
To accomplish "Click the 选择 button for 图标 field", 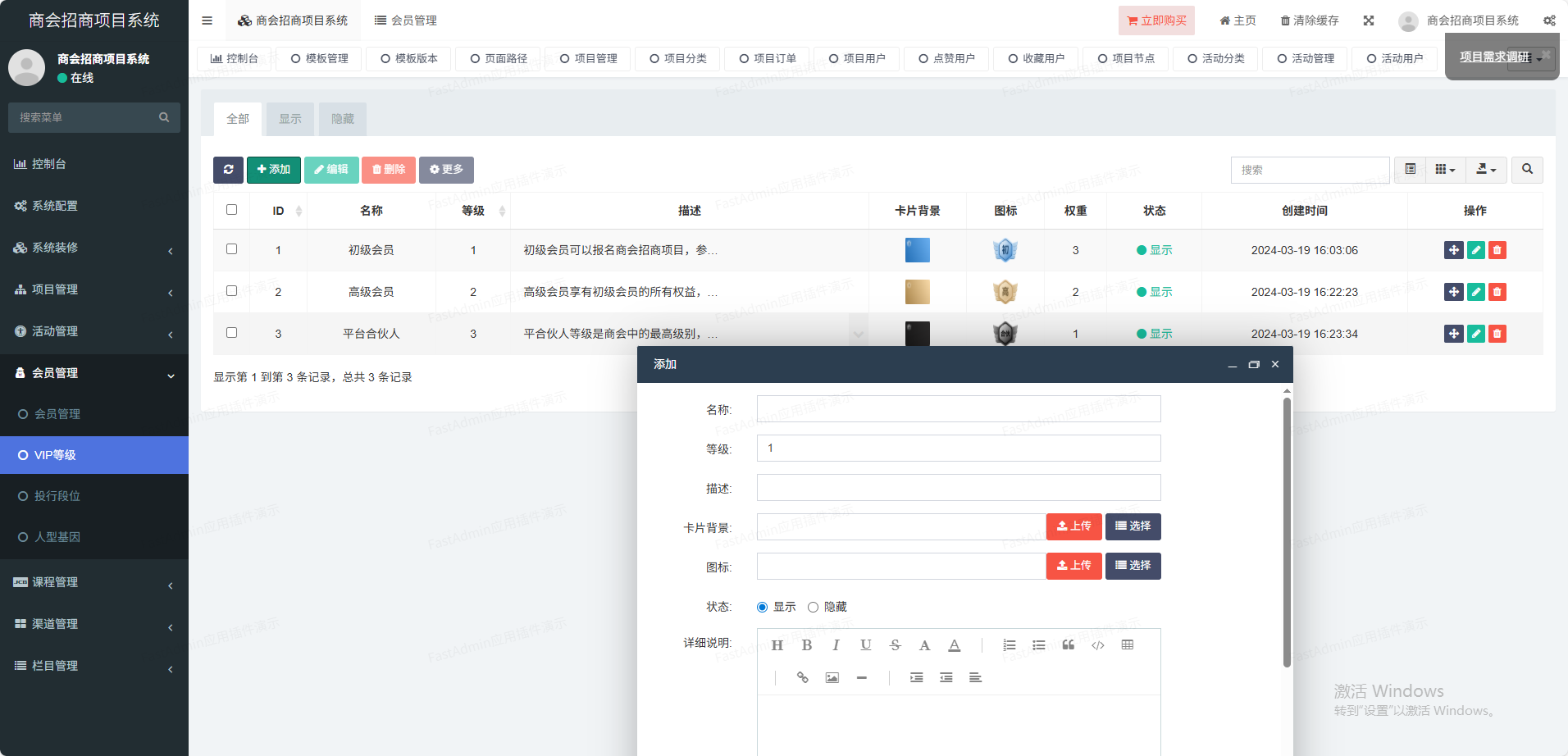I will click(1133, 566).
